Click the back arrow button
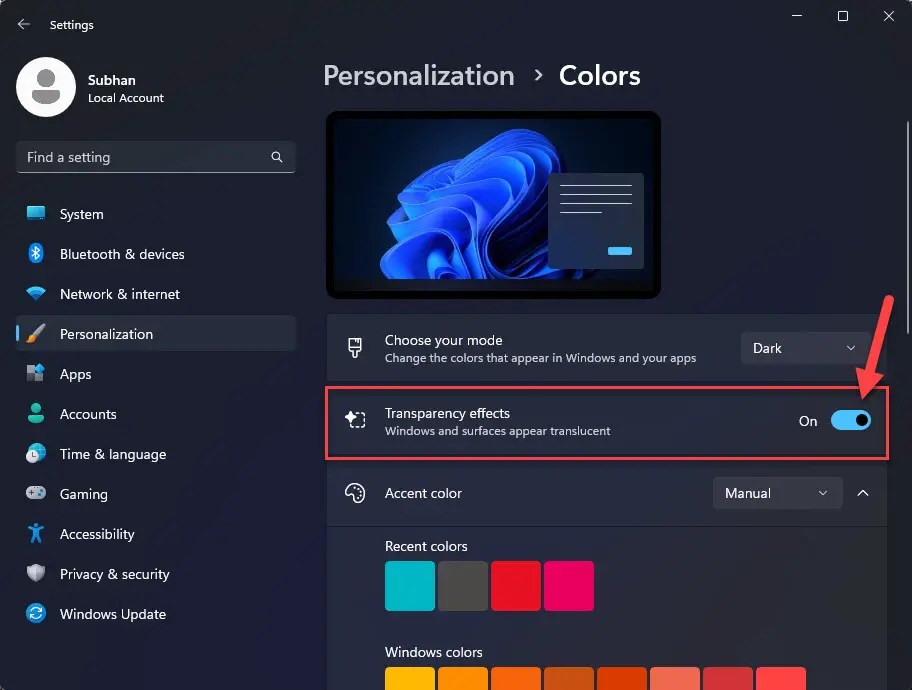This screenshot has height=690, width=912. [x=22, y=24]
